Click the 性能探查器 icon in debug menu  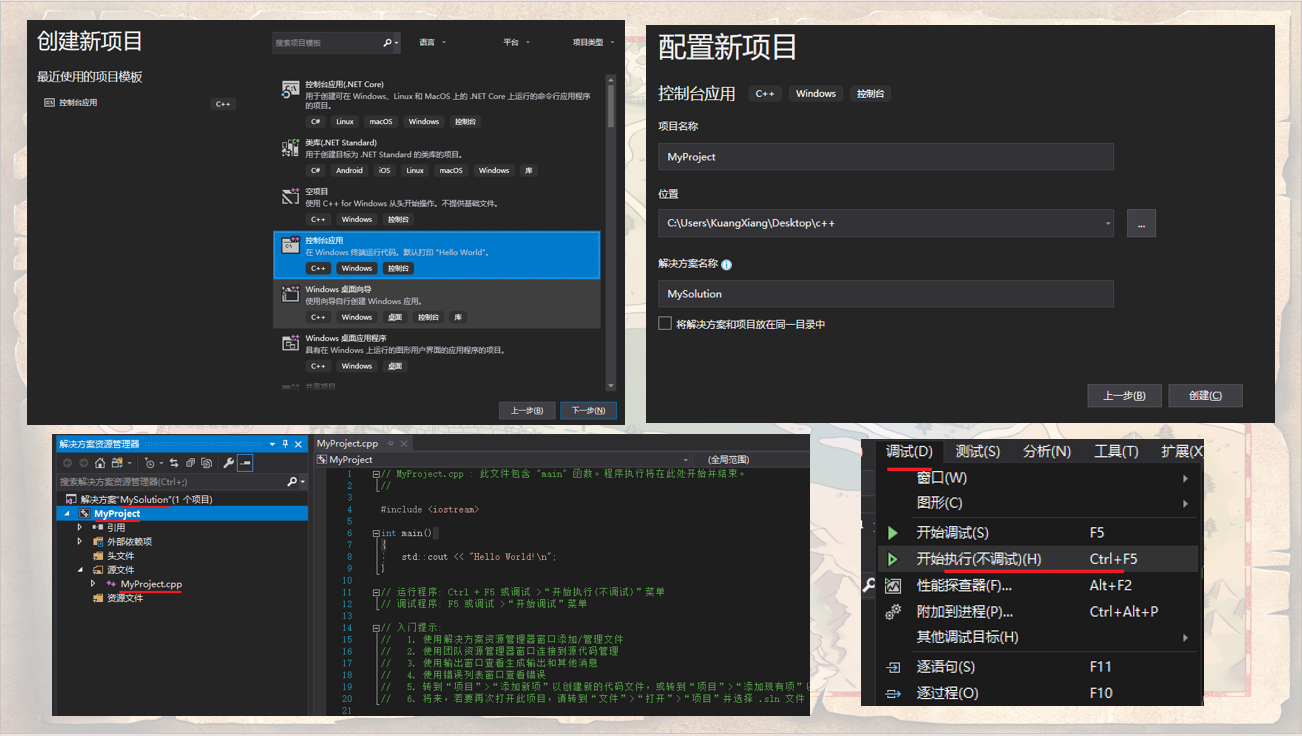click(x=893, y=586)
